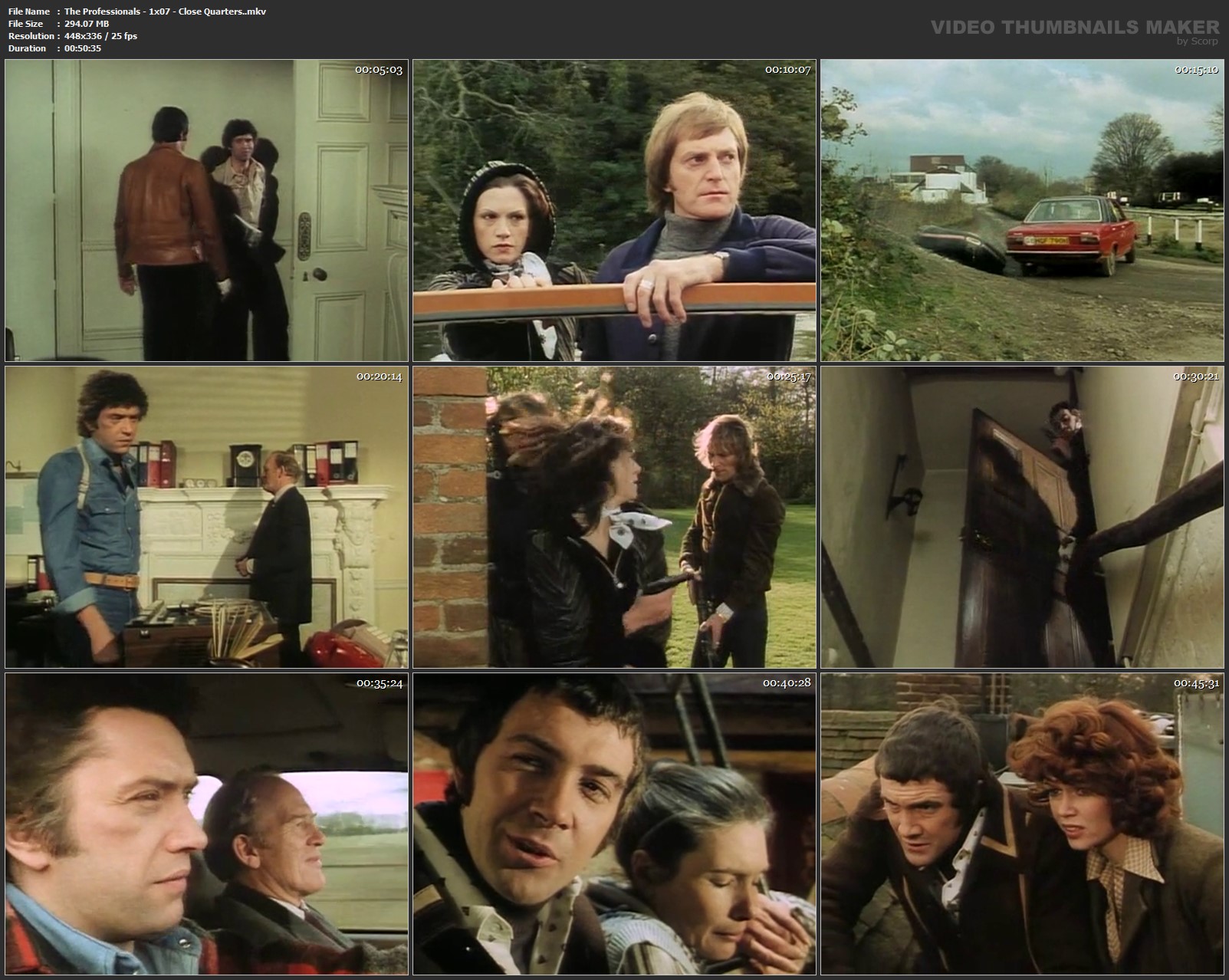Click the 'File Name' label
1229x980 pixels.
click(29, 12)
